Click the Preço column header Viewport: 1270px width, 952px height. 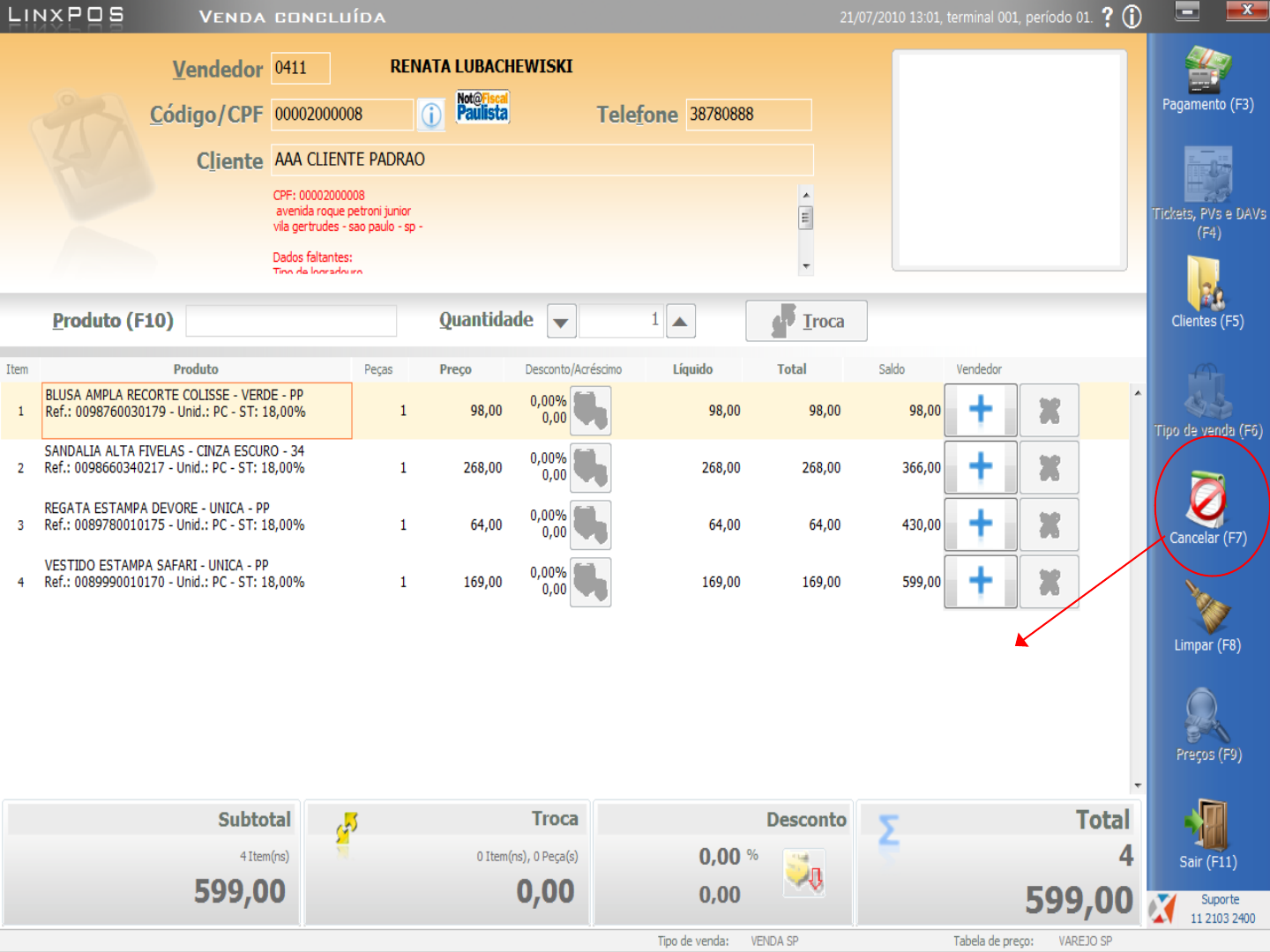[456, 369]
